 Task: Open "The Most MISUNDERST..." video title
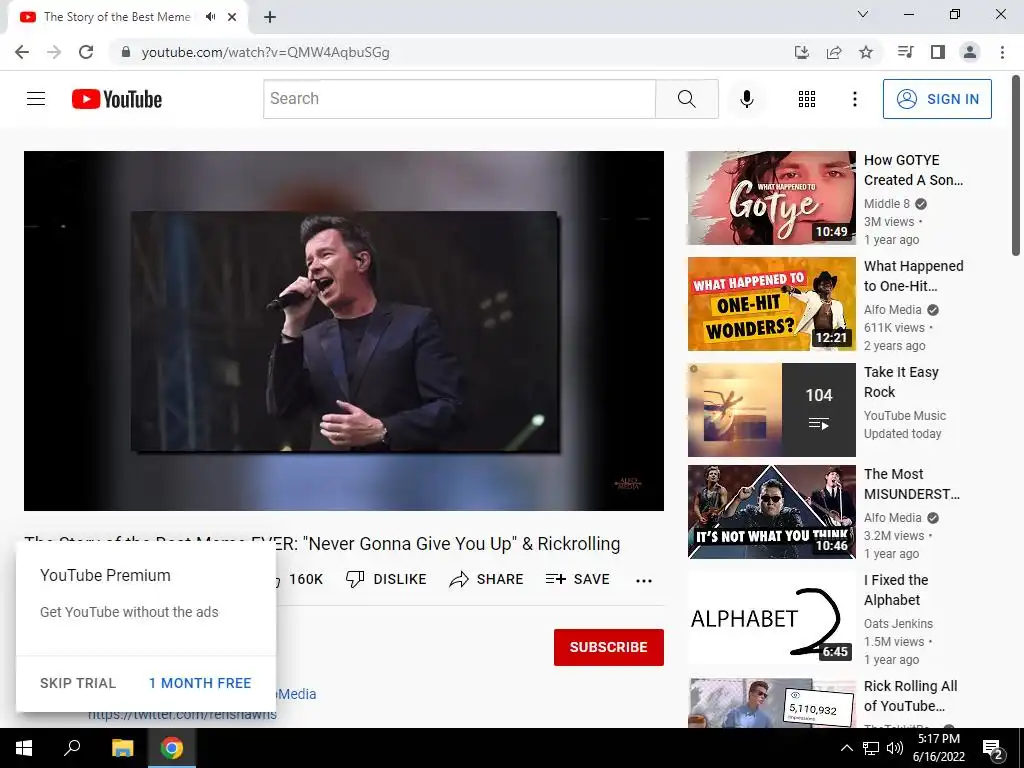click(x=912, y=484)
